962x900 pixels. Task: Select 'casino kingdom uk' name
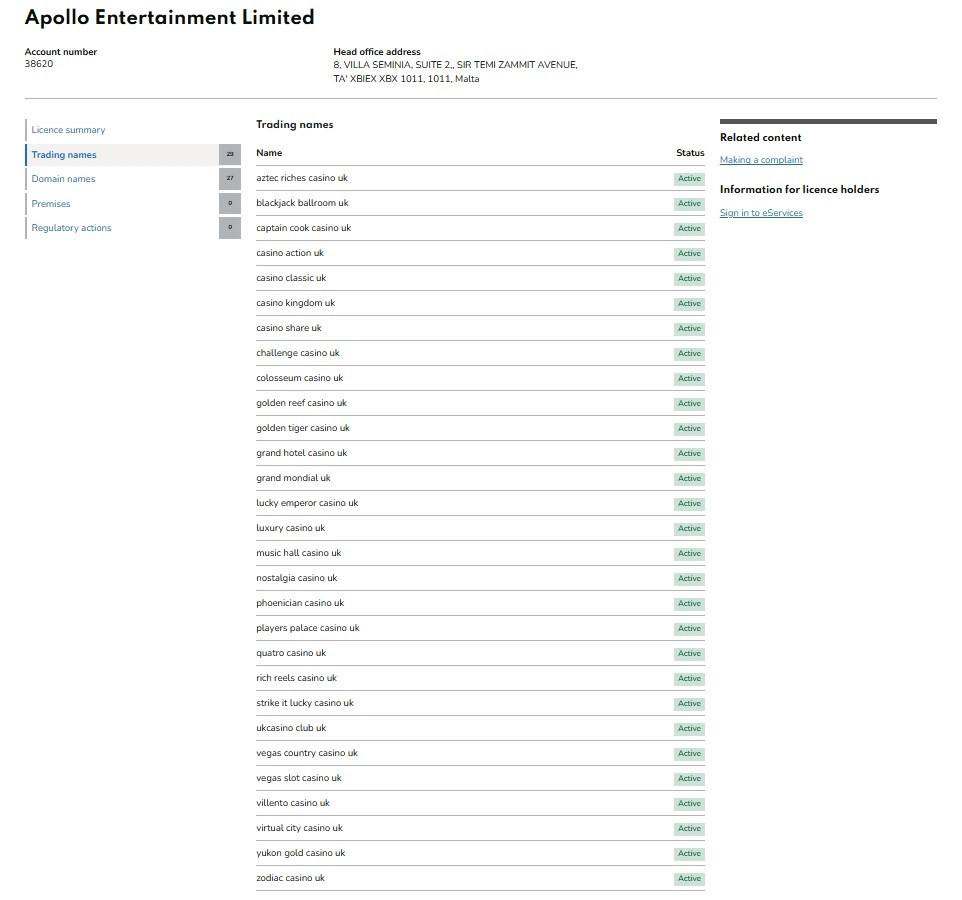pos(296,303)
